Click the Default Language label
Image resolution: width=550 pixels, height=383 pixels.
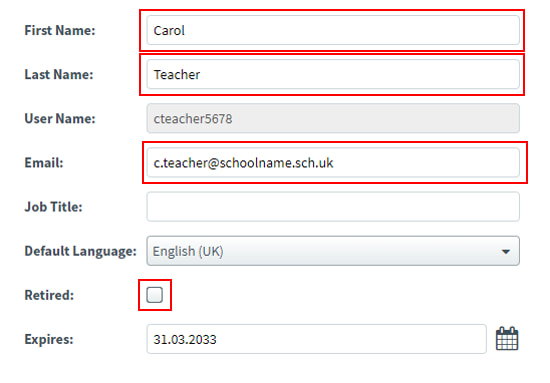click(x=80, y=251)
